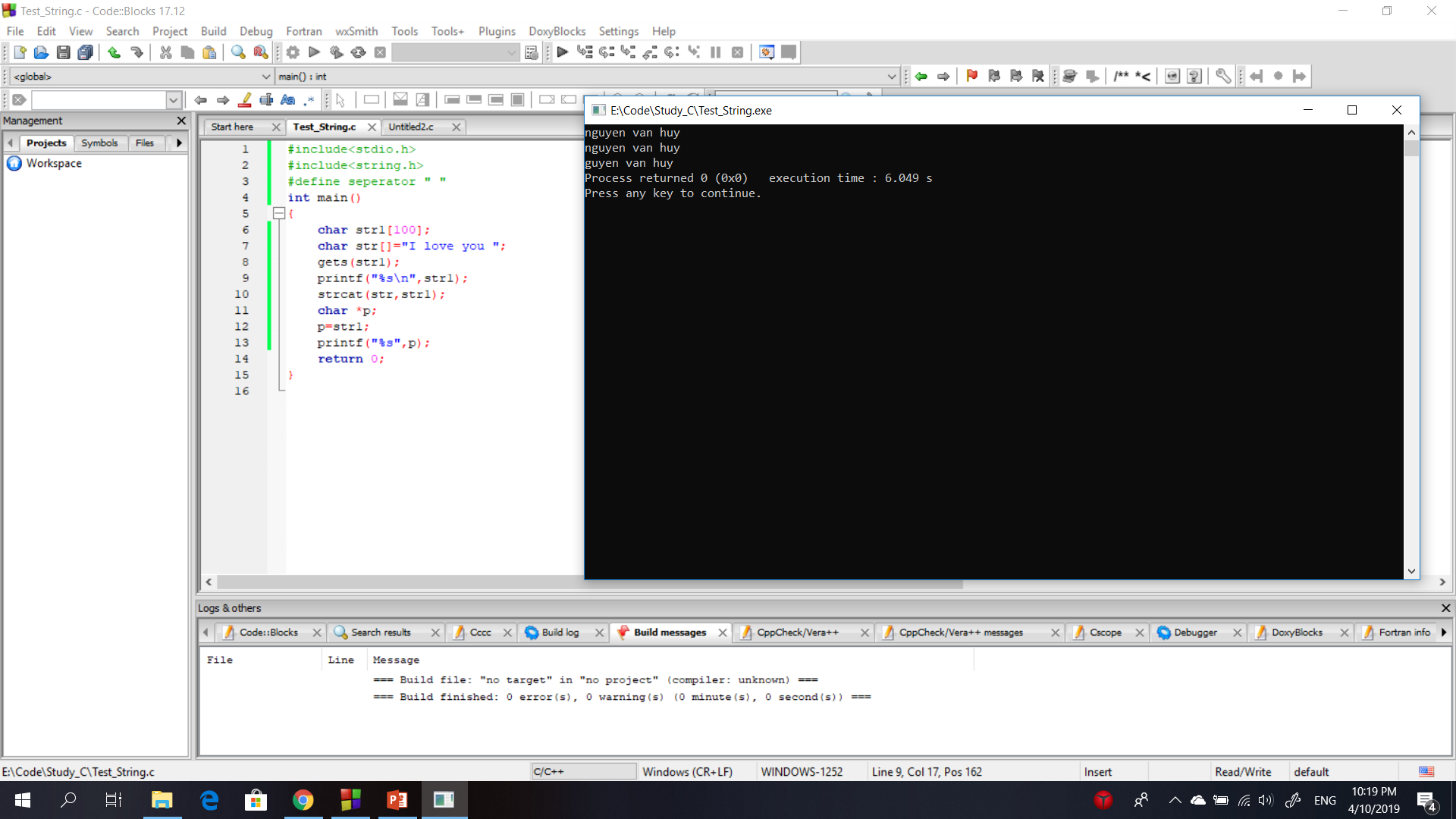Click the Save file floppy icon
The height and width of the screenshot is (819, 1456).
64,52
